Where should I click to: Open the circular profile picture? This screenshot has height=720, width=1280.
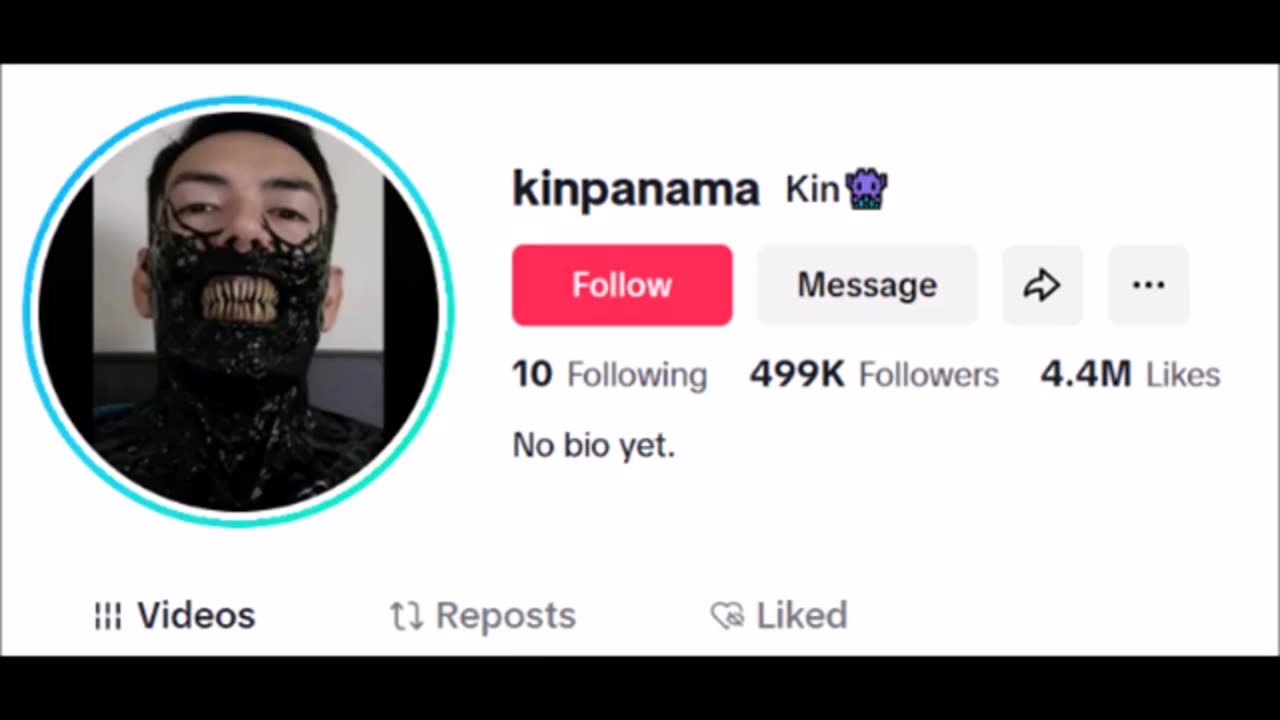239,311
